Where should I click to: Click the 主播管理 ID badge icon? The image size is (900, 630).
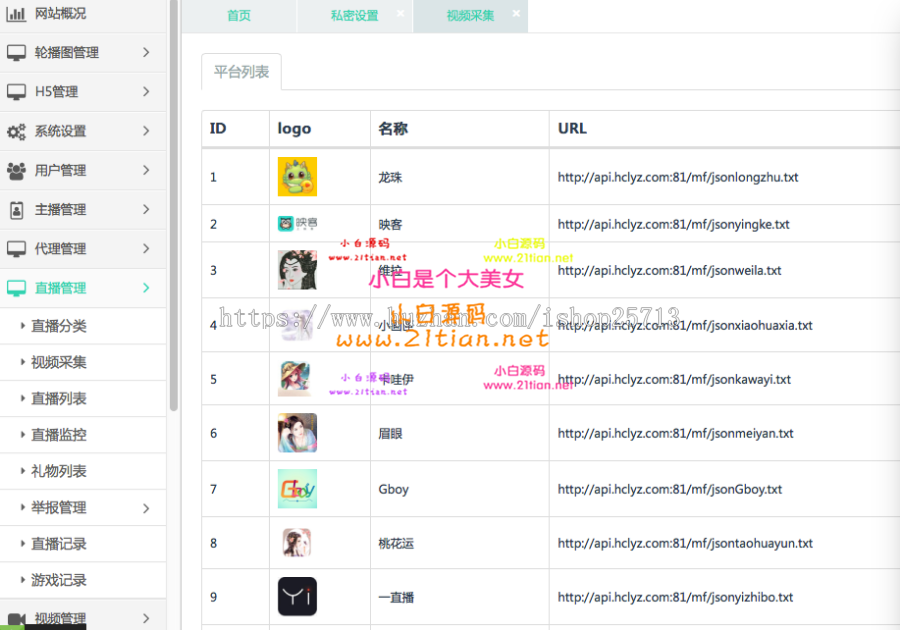click(17, 210)
